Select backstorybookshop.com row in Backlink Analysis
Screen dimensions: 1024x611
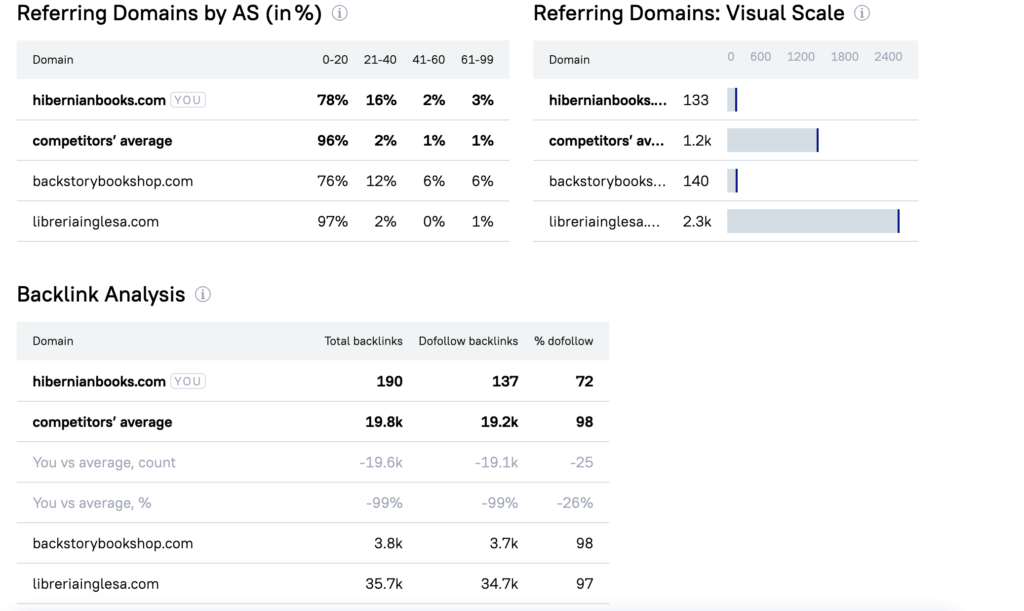tap(112, 543)
